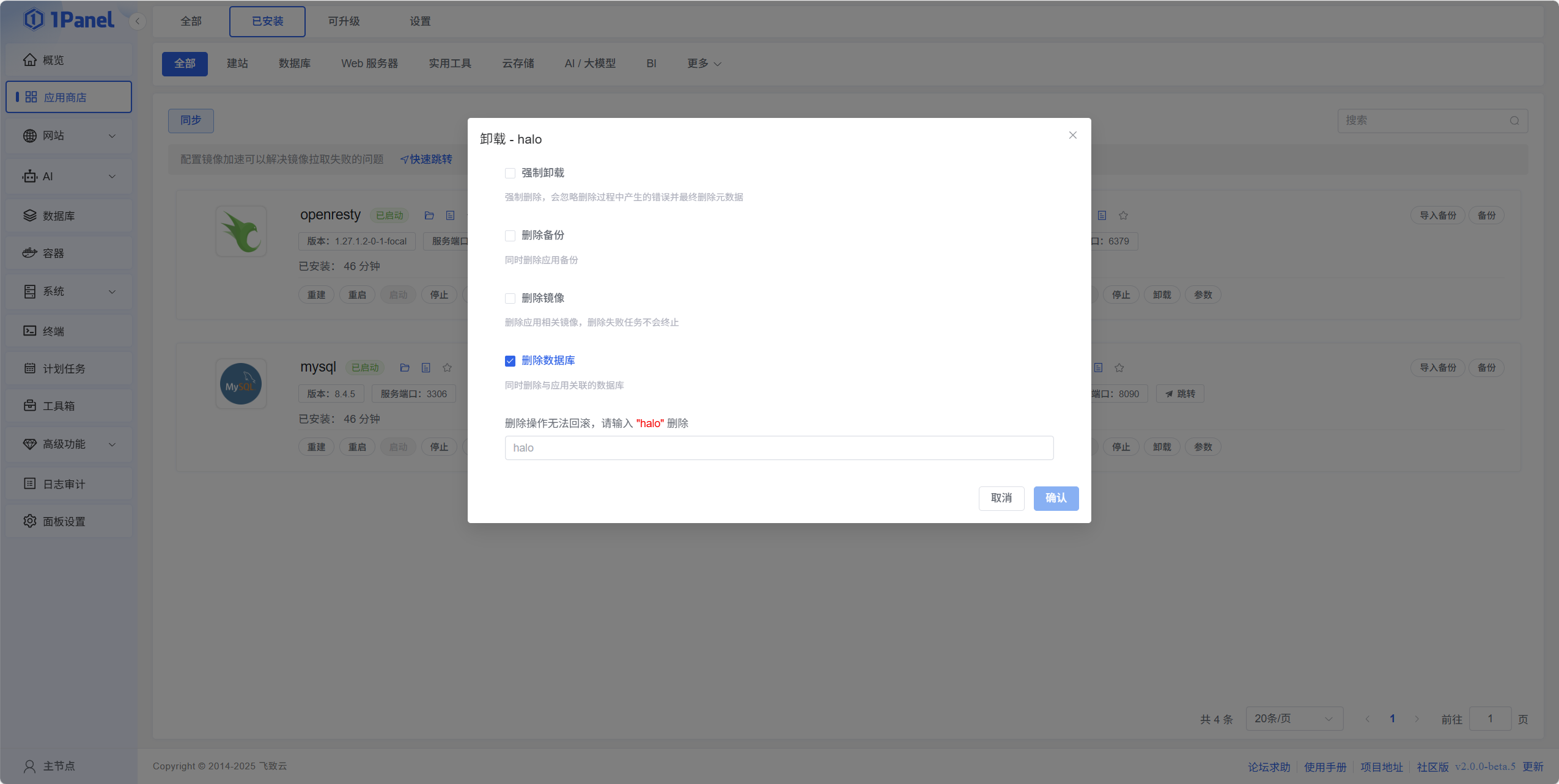Expand the 网站 sidebar submenu chevron
Image resolution: width=1559 pixels, height=784 pixels.
click(x=112, y=136)
